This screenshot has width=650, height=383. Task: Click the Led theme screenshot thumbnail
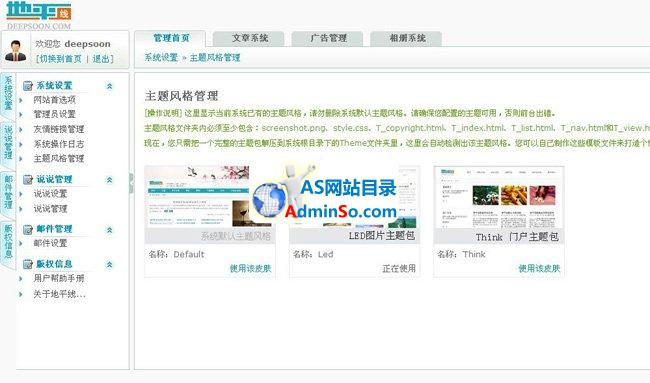pos(355,197)
